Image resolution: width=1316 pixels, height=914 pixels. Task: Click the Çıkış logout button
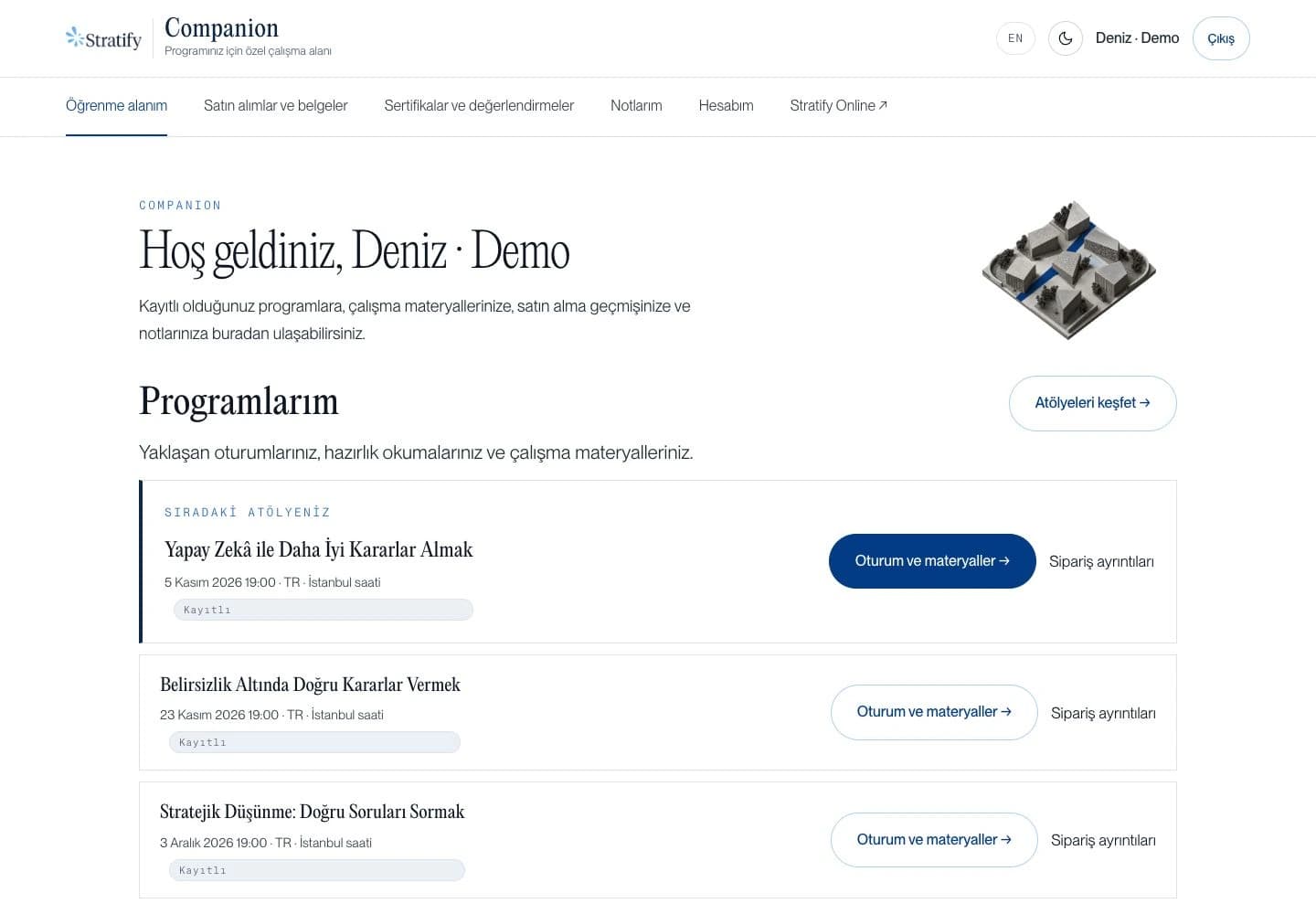point(1221,38)
